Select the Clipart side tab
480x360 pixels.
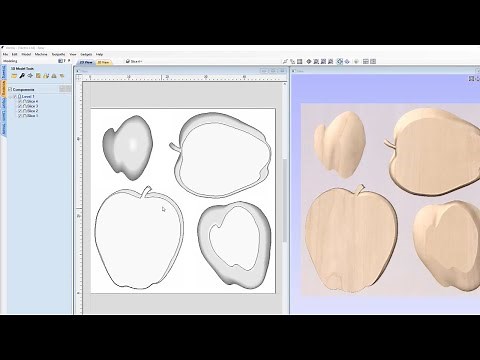[x=4, y=104]
